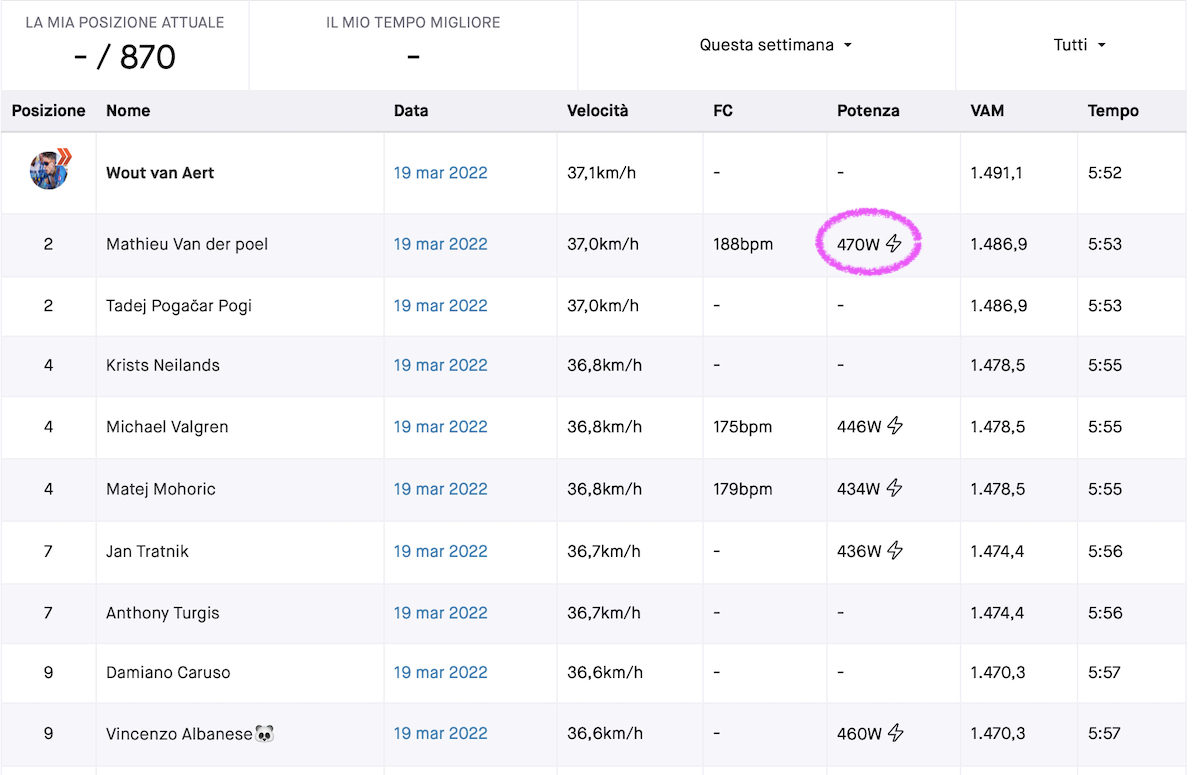Select the name Matej Mohoric
1200x775 pixels.
(161, 489)
